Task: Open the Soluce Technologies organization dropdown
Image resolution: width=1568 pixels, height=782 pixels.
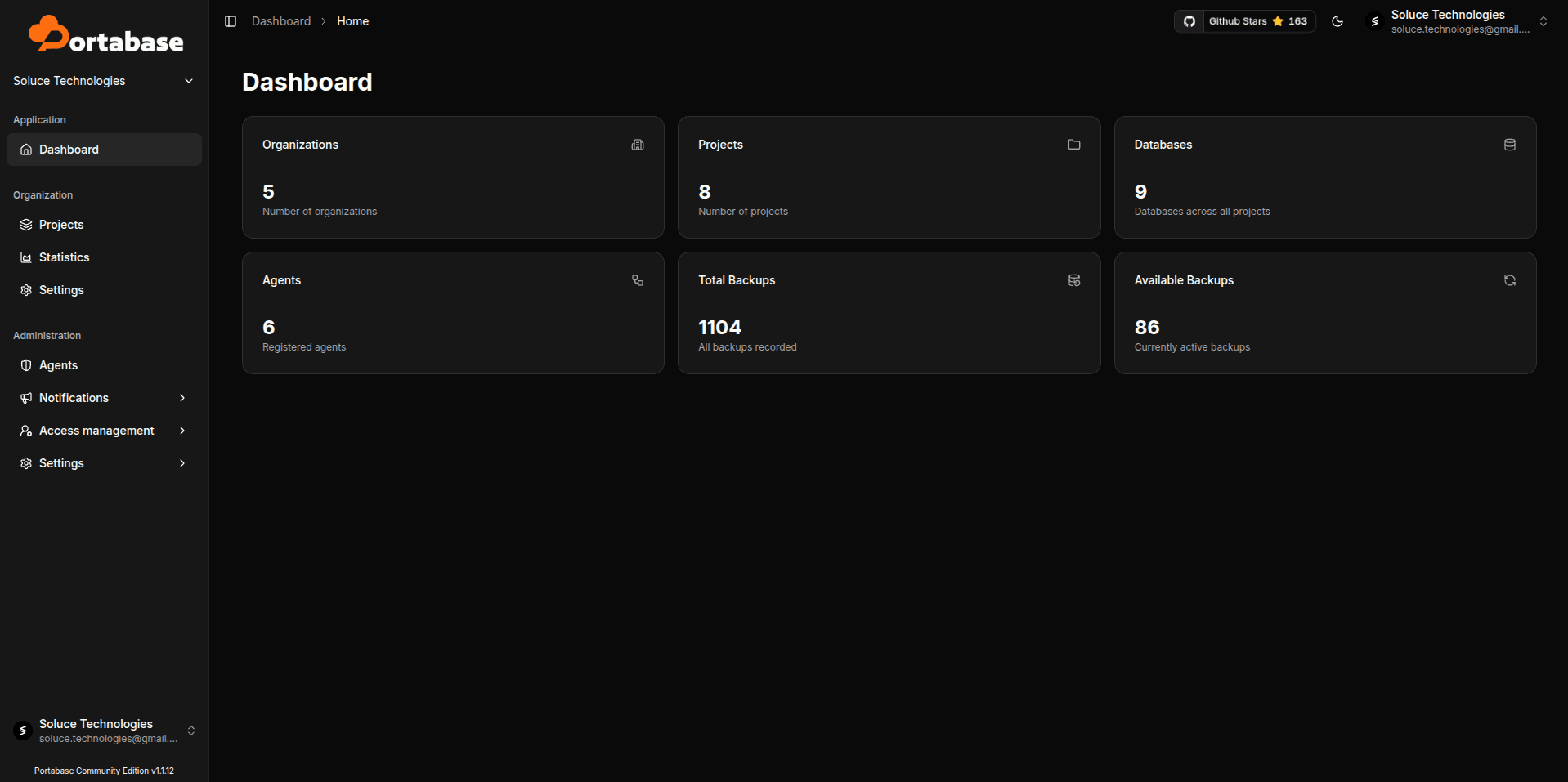Action: click(104, 81)
